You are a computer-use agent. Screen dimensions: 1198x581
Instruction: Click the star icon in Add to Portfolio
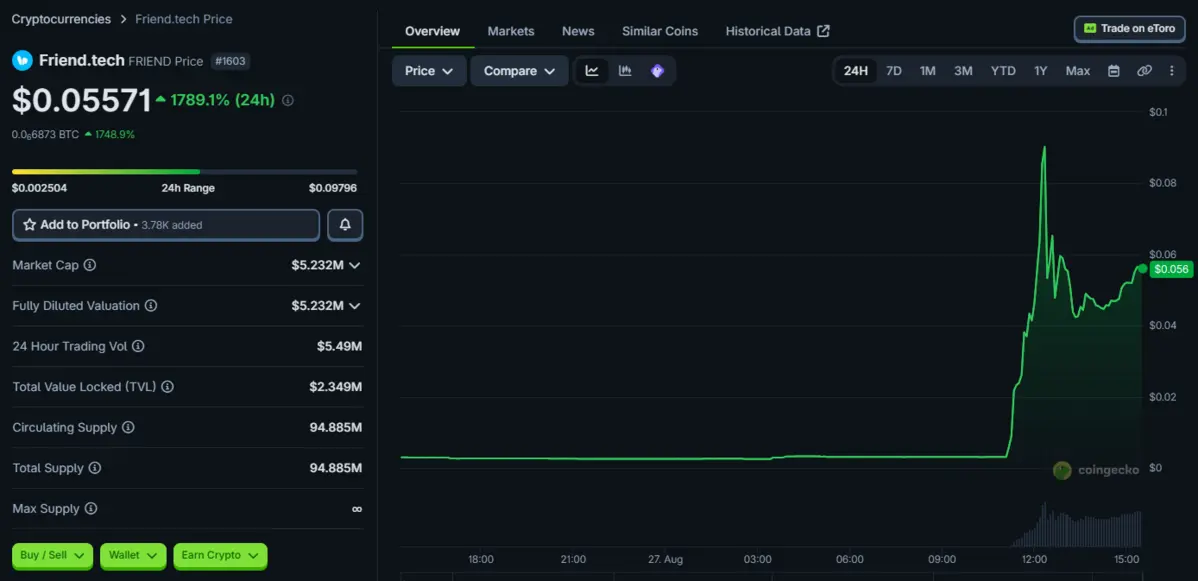(30, 225)
